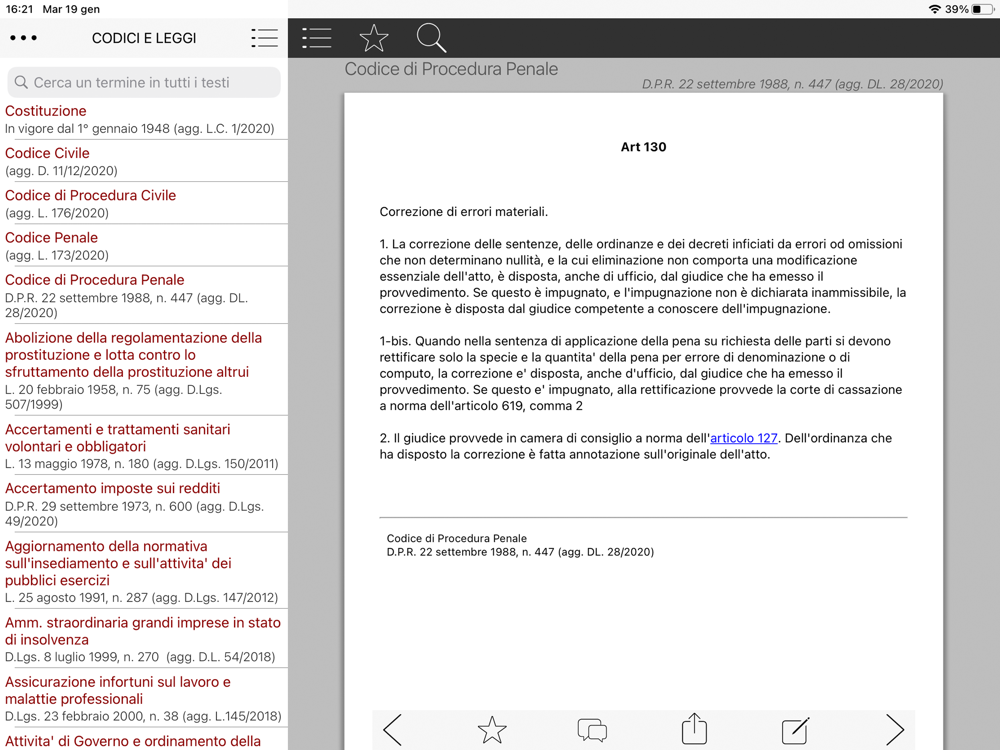
Task: Open the magnifying glass search tool
Action: click(x=431, y=38)
